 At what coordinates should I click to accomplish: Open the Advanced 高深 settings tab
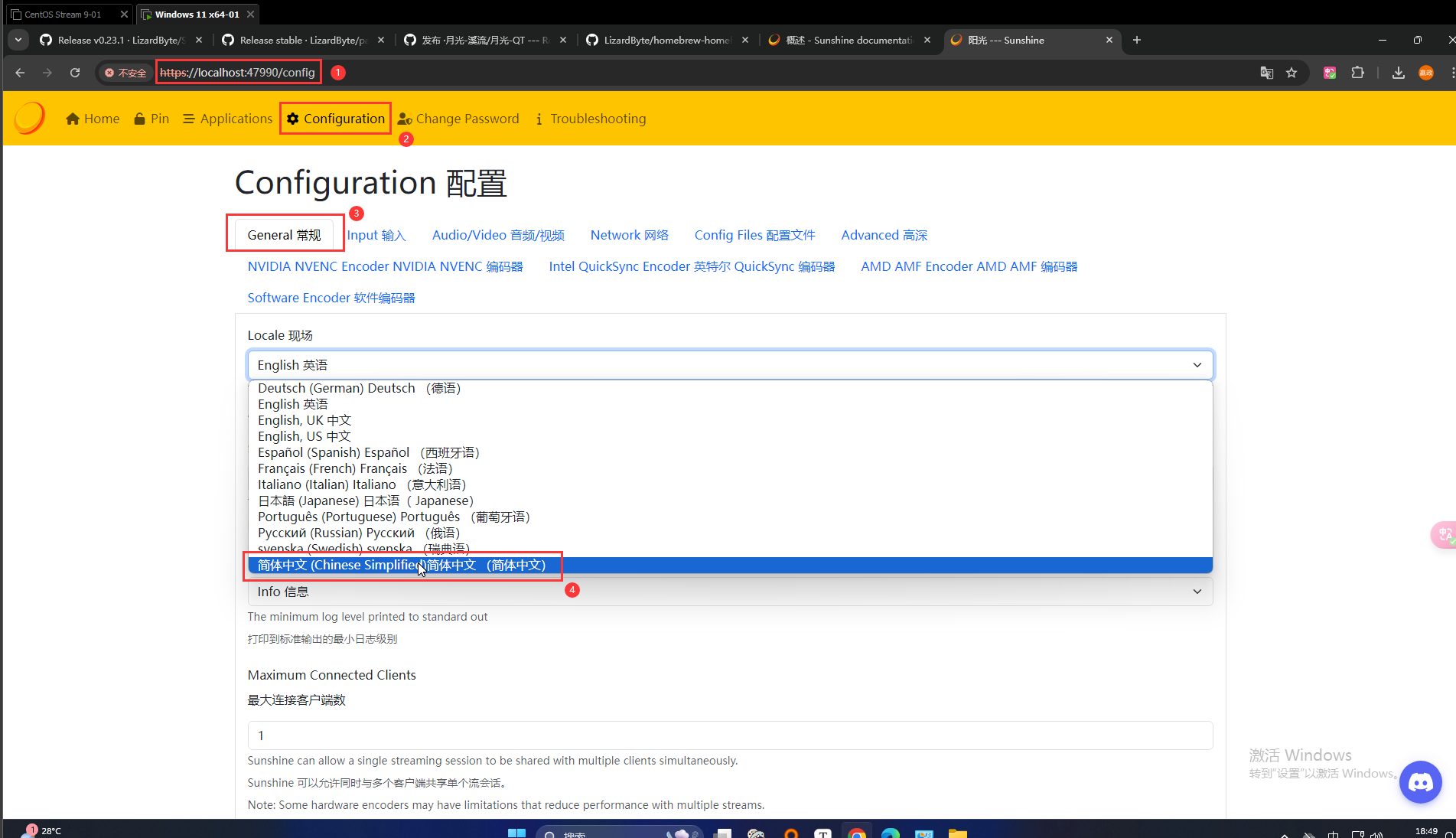point(884,235)
